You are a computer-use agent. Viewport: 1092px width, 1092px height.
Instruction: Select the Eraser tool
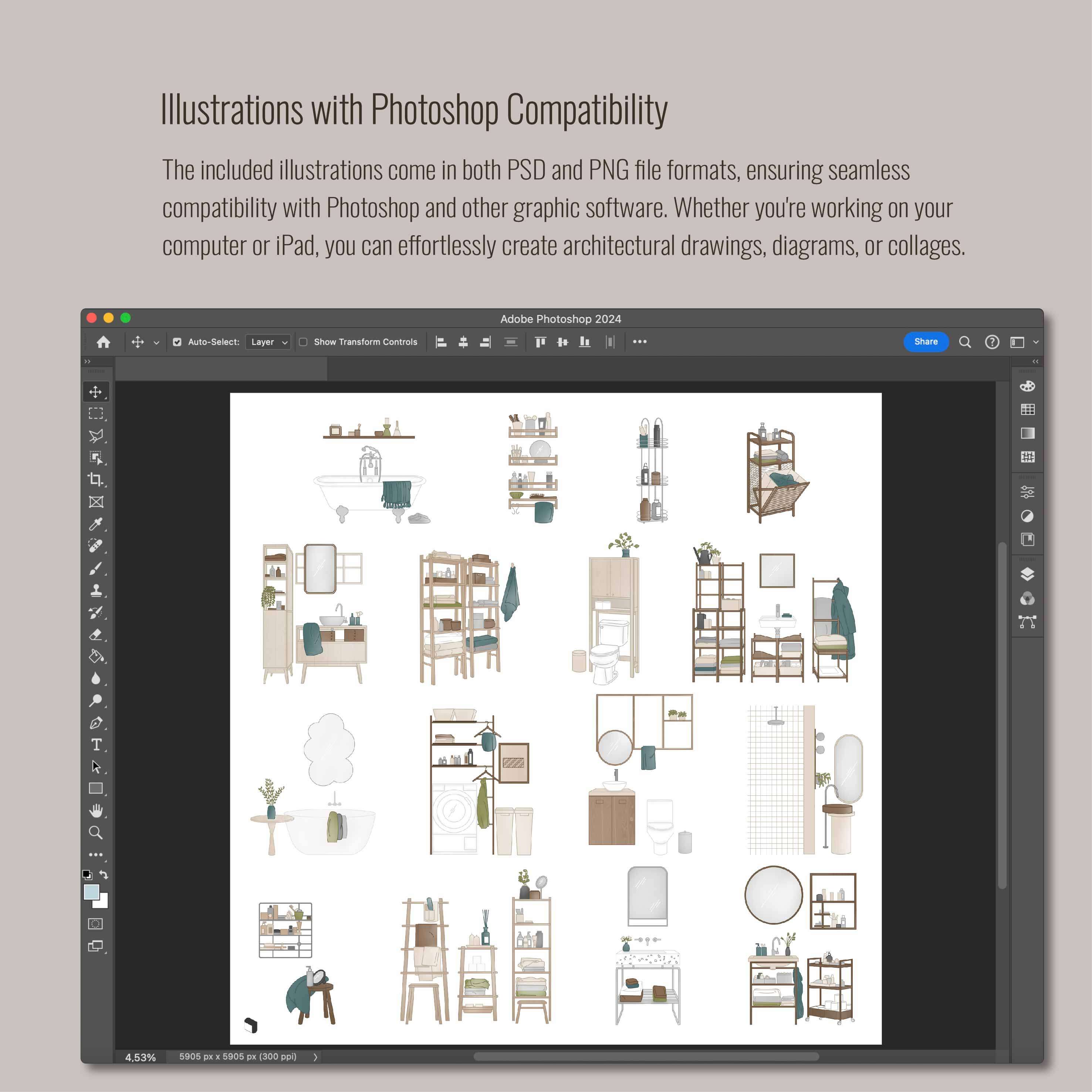[x=95, y=635]
